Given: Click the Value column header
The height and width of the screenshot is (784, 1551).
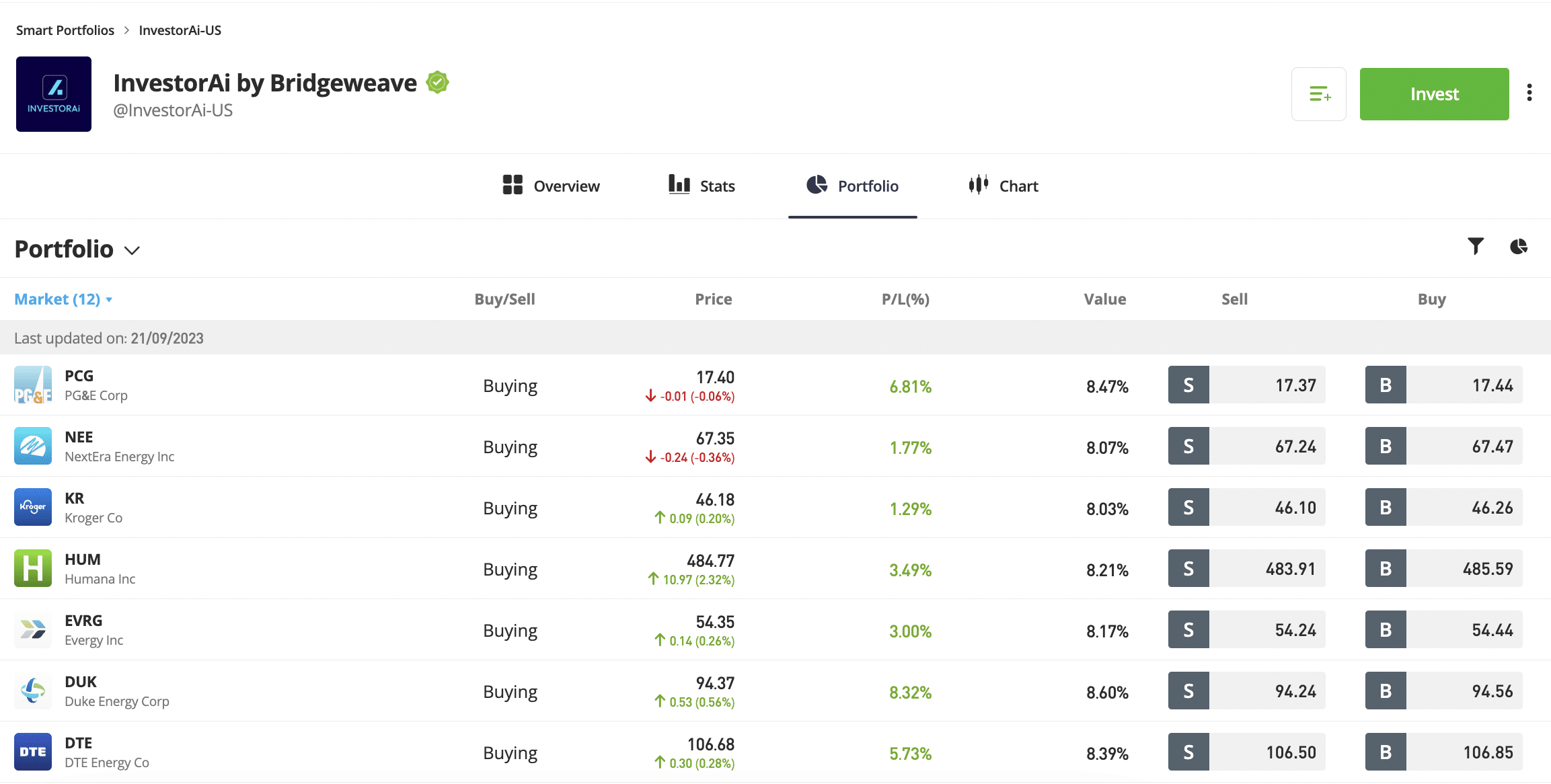Looking at the screenshot, I should pos(1104,299).
